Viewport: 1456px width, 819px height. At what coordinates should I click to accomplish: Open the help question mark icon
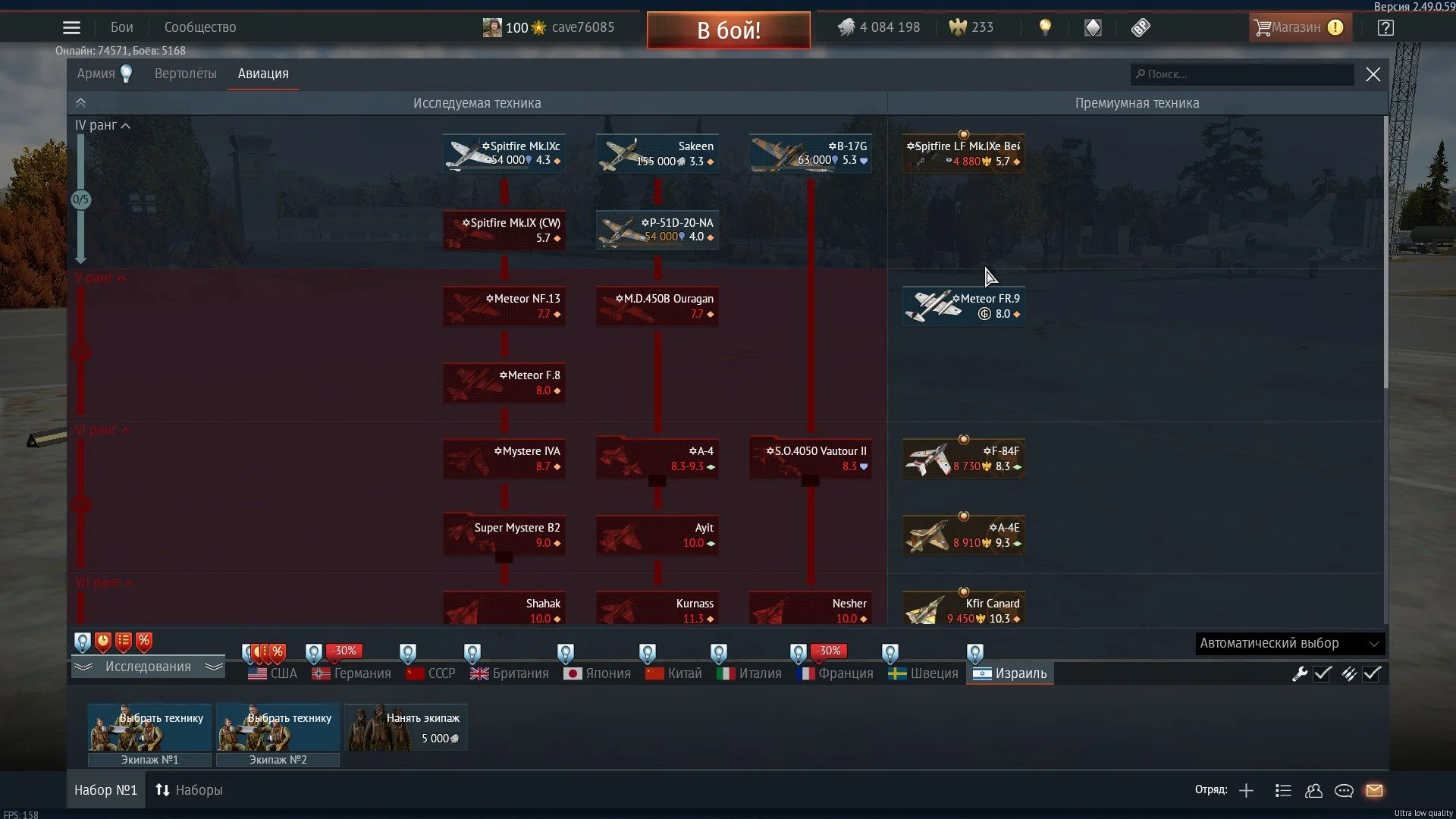(1385, 28)
